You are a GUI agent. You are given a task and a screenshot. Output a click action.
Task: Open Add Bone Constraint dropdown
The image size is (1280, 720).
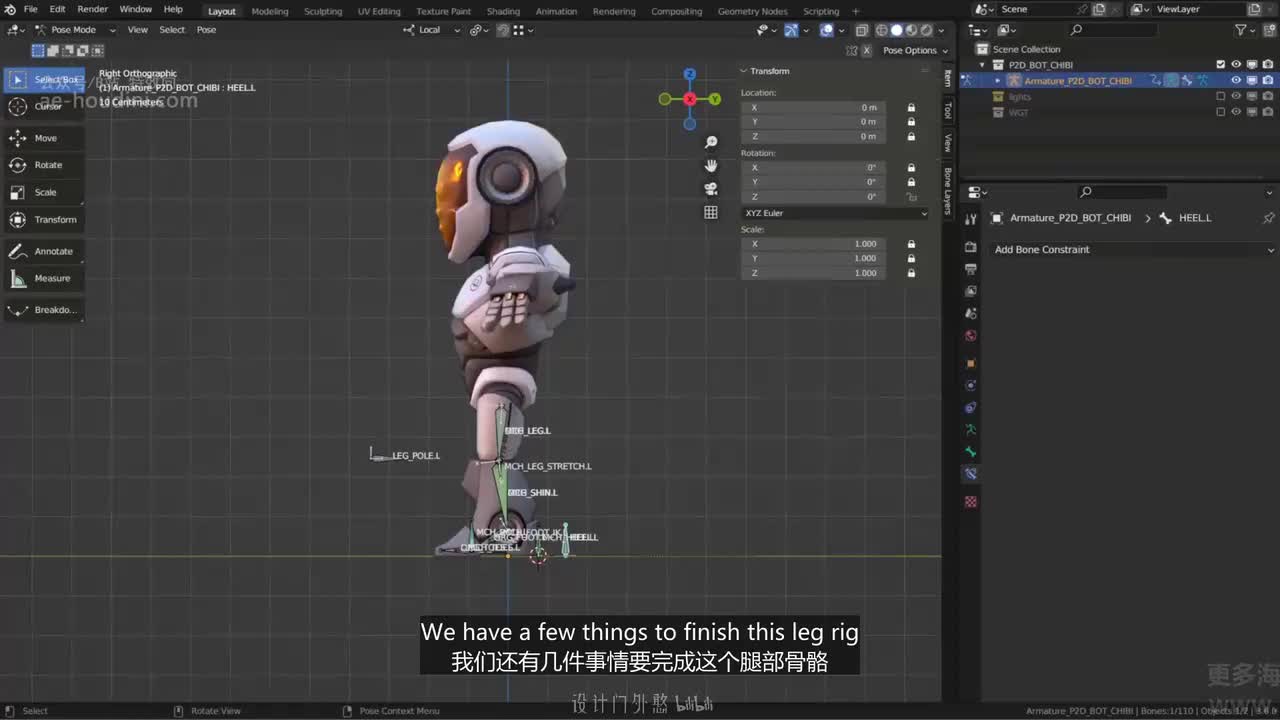click(1134, 250)
